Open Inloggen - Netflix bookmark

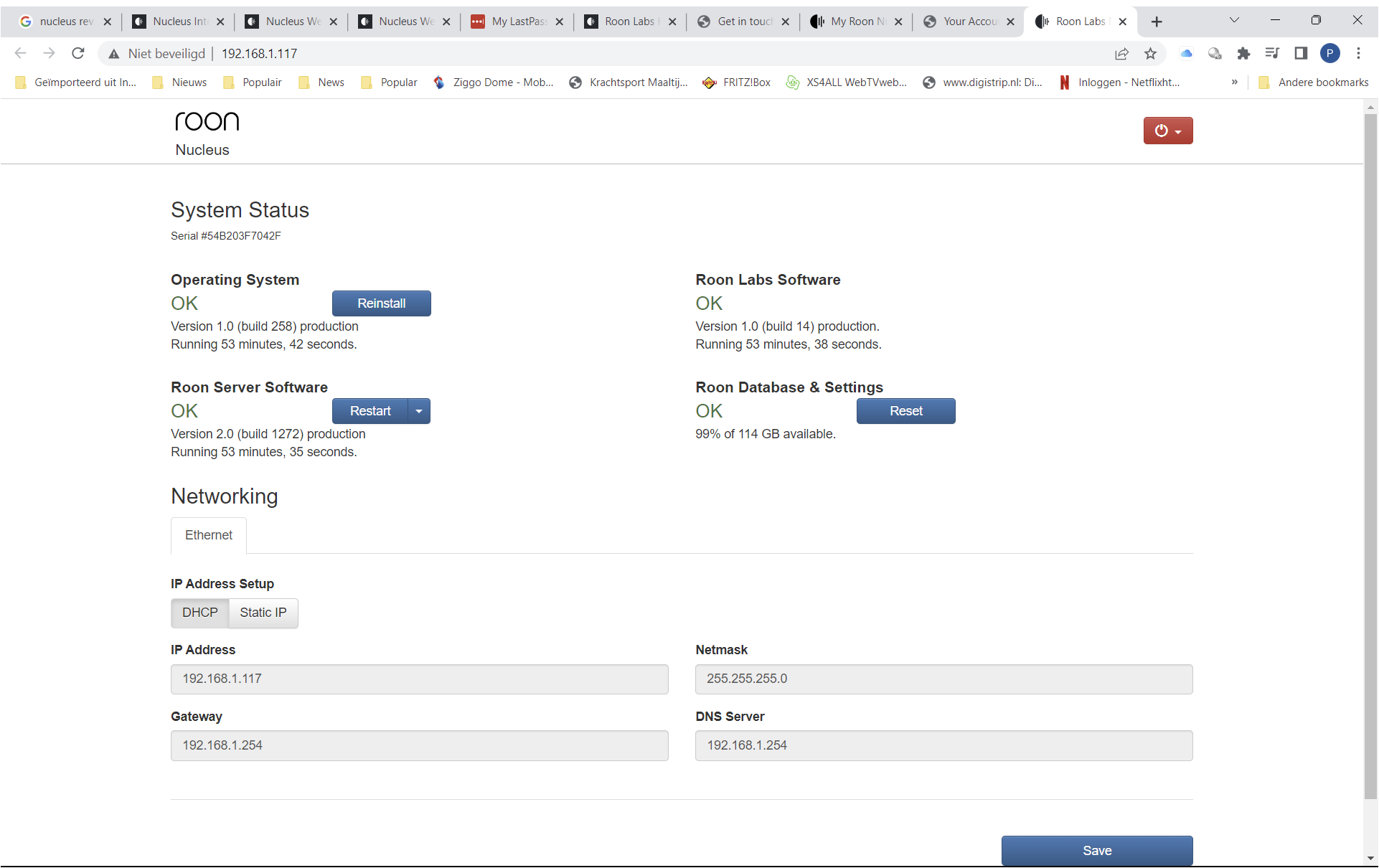(1119, 82)
